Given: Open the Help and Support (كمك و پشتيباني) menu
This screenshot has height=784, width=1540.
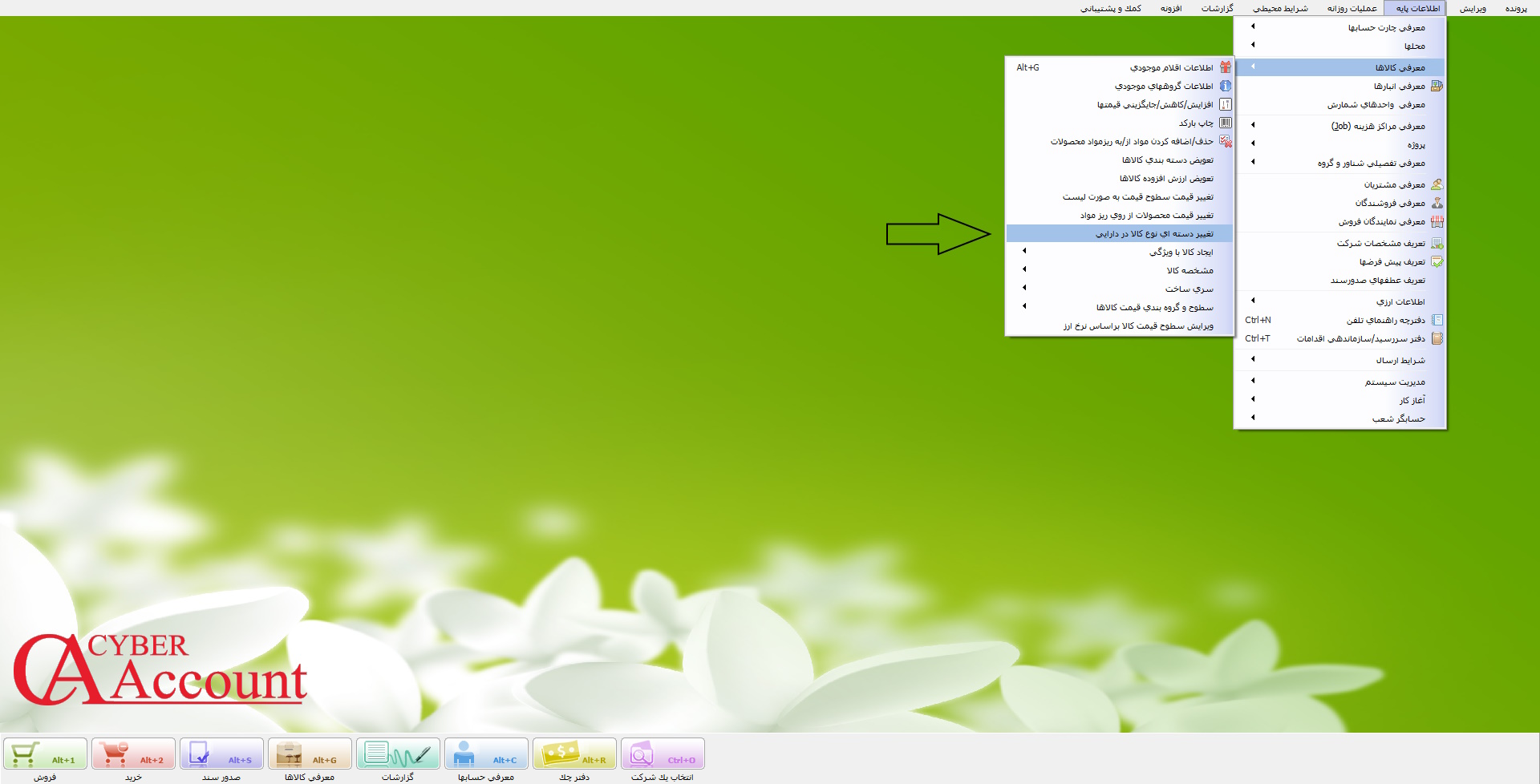Looking at the screenshot, I should tap(1110, 9).
